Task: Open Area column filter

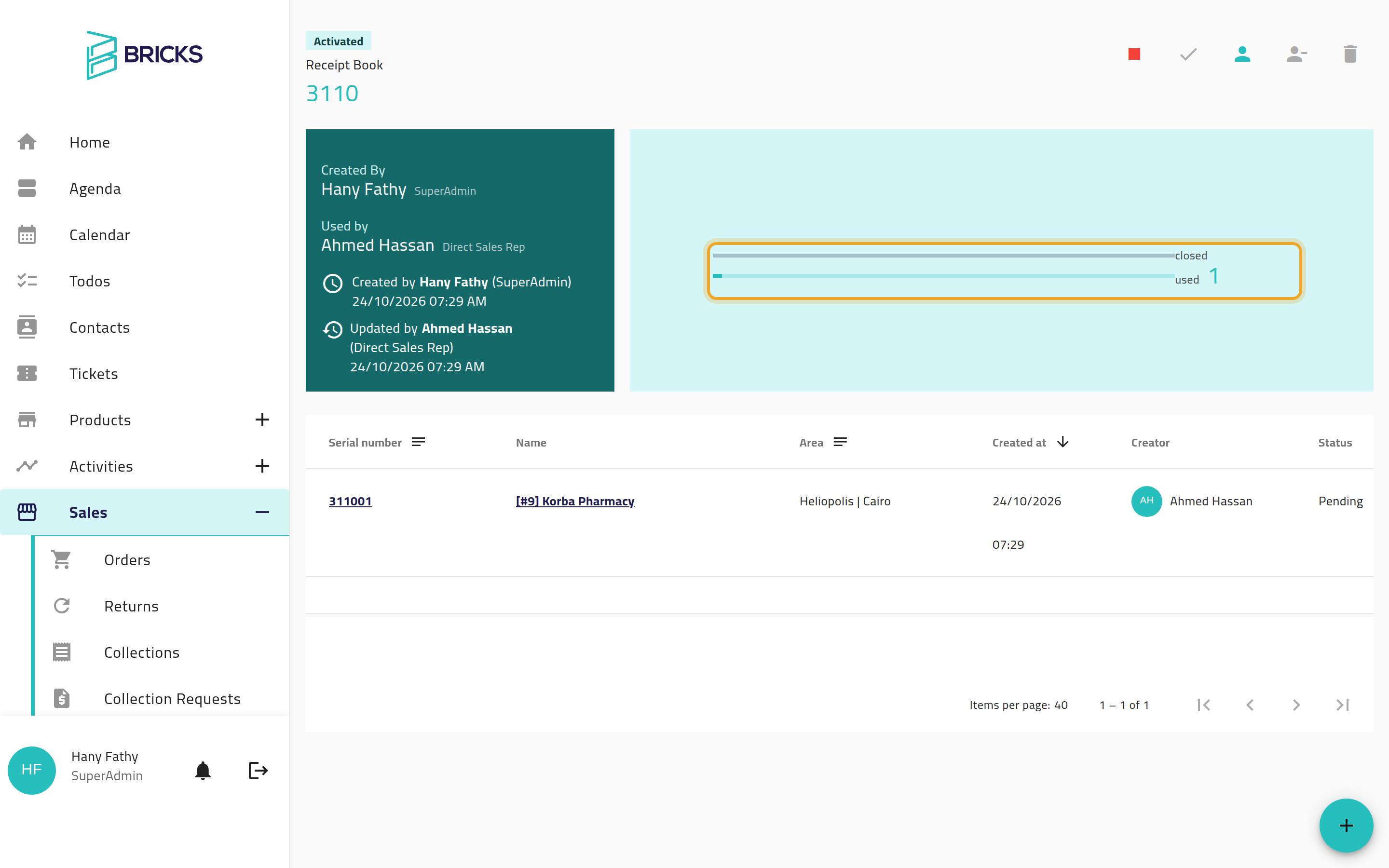Action: click(840, 442)
